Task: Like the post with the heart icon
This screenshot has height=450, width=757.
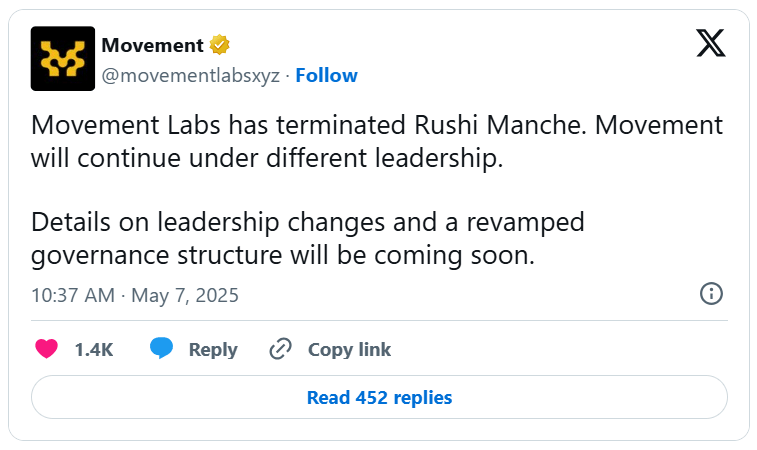Action: tap(47, 349)
